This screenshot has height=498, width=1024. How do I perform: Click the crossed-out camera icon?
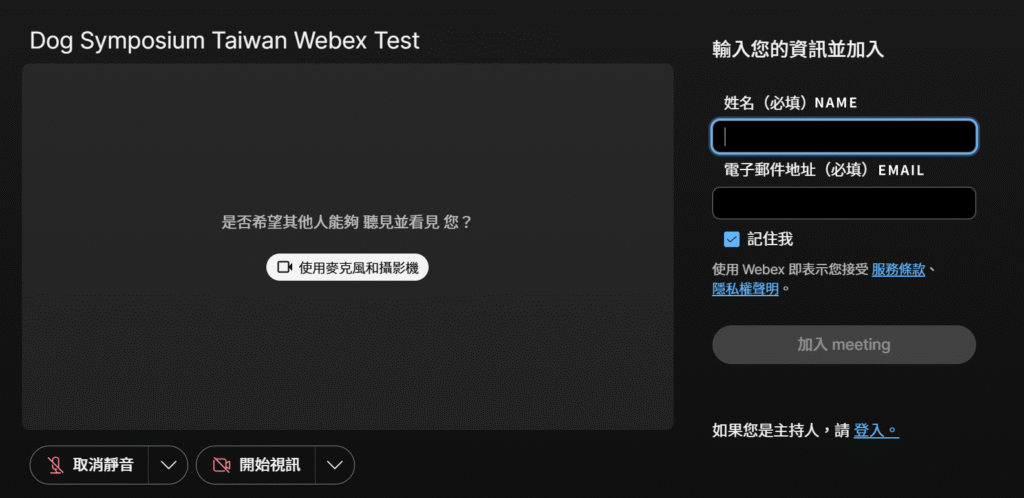(x=221, y=465)
